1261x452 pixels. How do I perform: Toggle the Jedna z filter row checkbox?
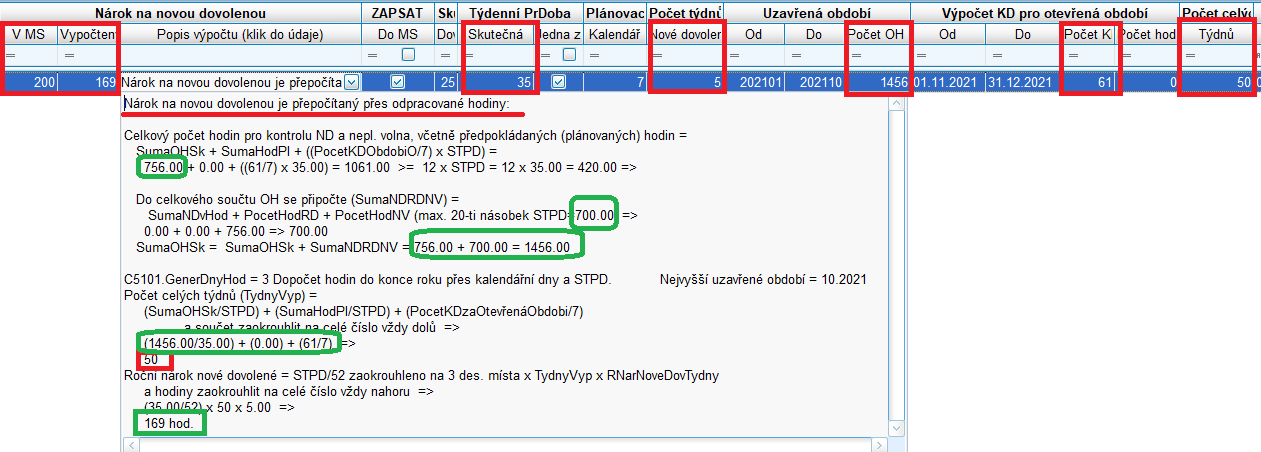click(569, 56)
